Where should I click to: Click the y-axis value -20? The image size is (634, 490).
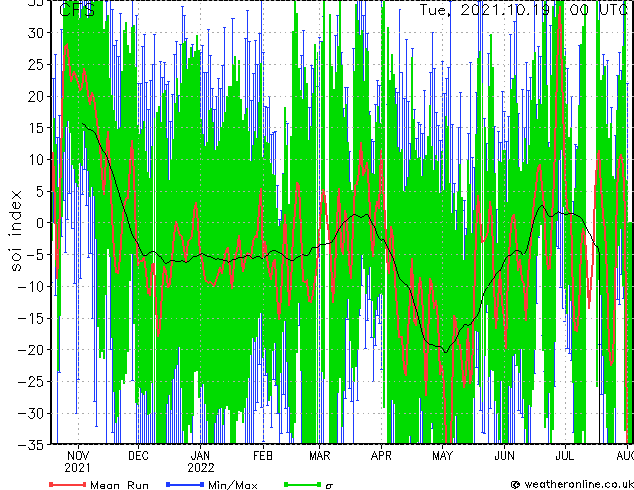coord(31,350)
